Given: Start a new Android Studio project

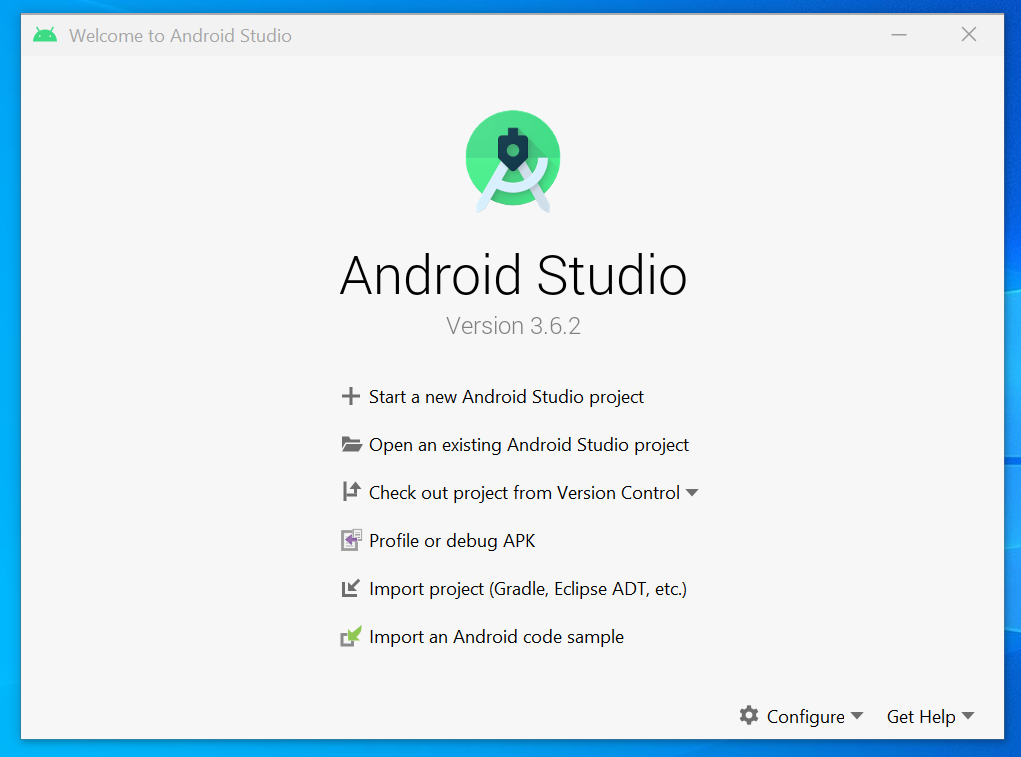Looking at the screenshot, I should (506, 396).
